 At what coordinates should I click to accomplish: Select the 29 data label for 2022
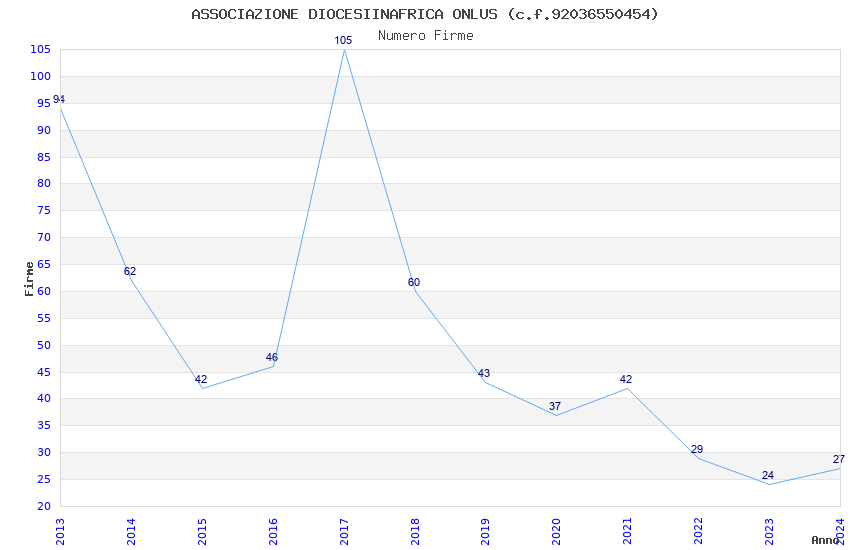[x=697, y=449]
